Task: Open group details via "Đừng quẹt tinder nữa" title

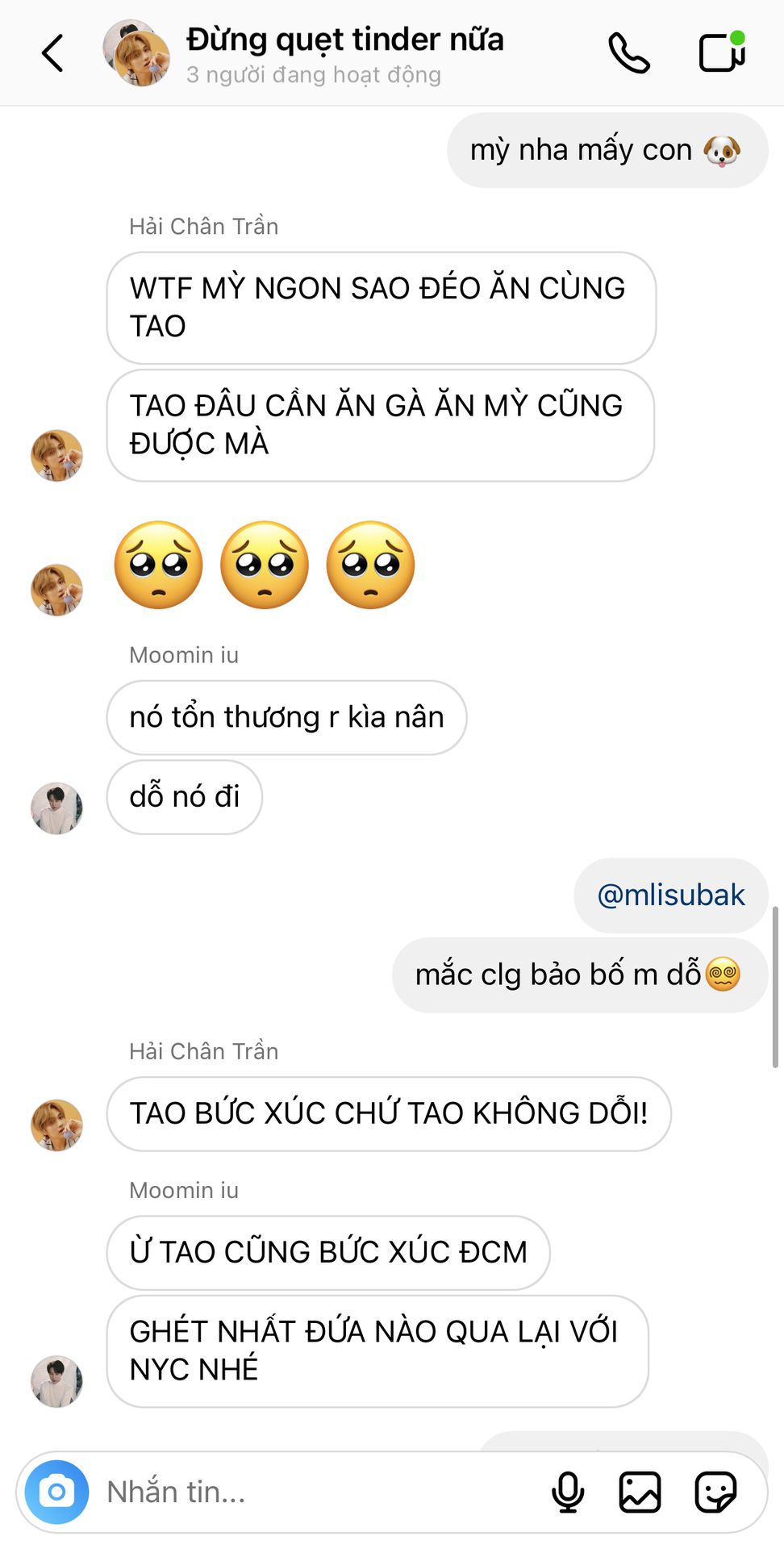Action: (x=345, y=40)
